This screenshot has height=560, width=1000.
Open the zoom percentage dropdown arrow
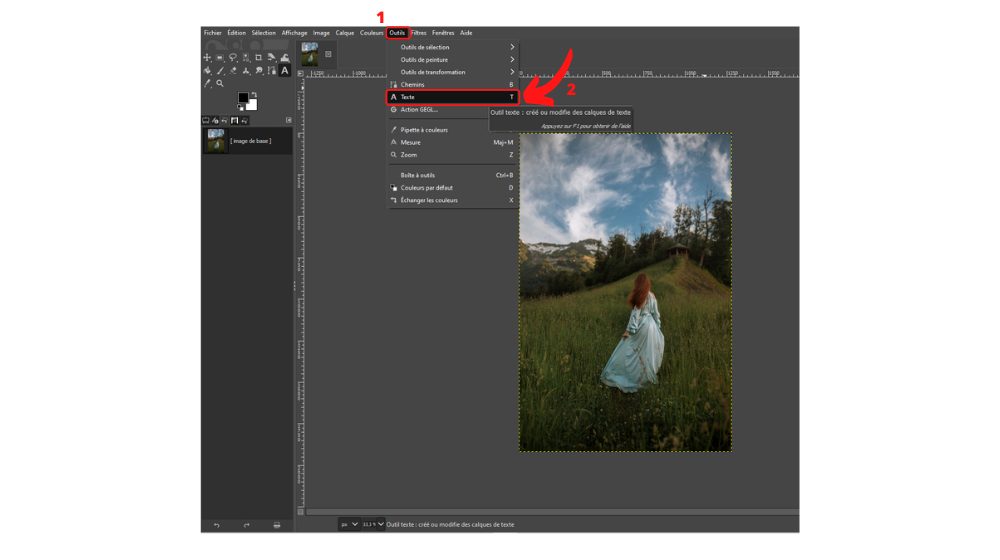coord(381,524)
